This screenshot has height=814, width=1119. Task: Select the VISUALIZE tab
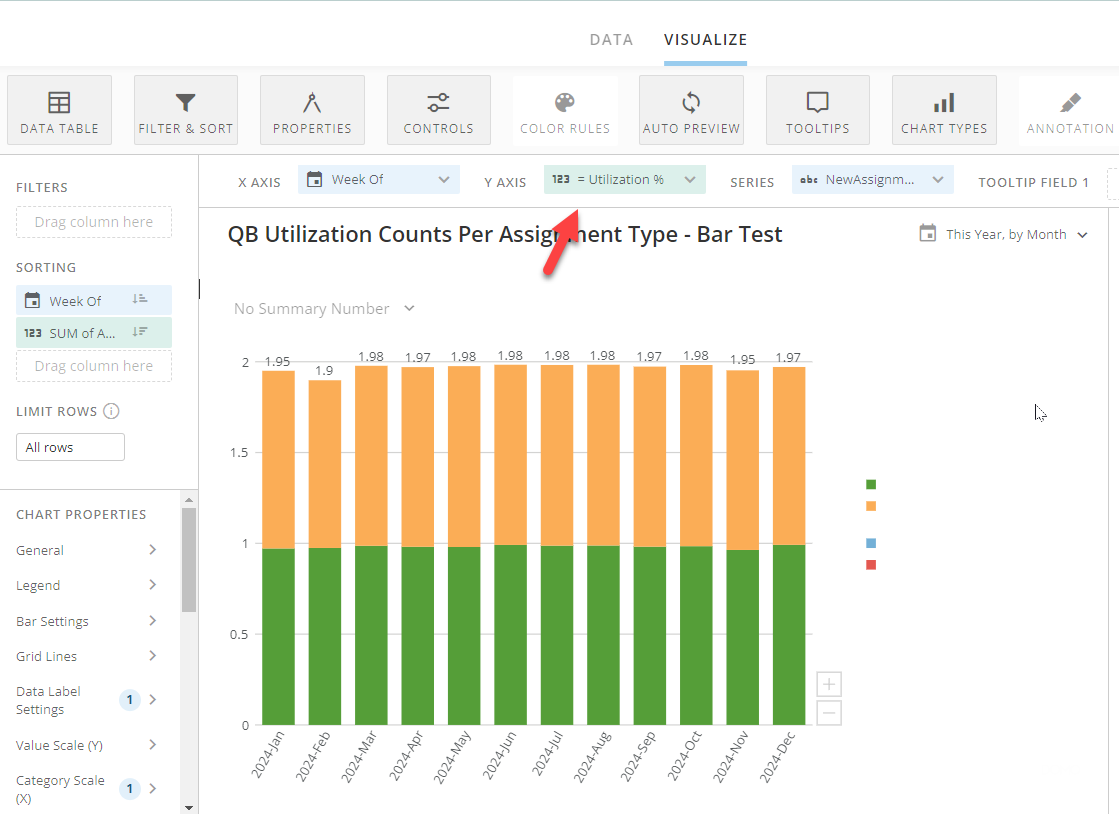point(705,40)
